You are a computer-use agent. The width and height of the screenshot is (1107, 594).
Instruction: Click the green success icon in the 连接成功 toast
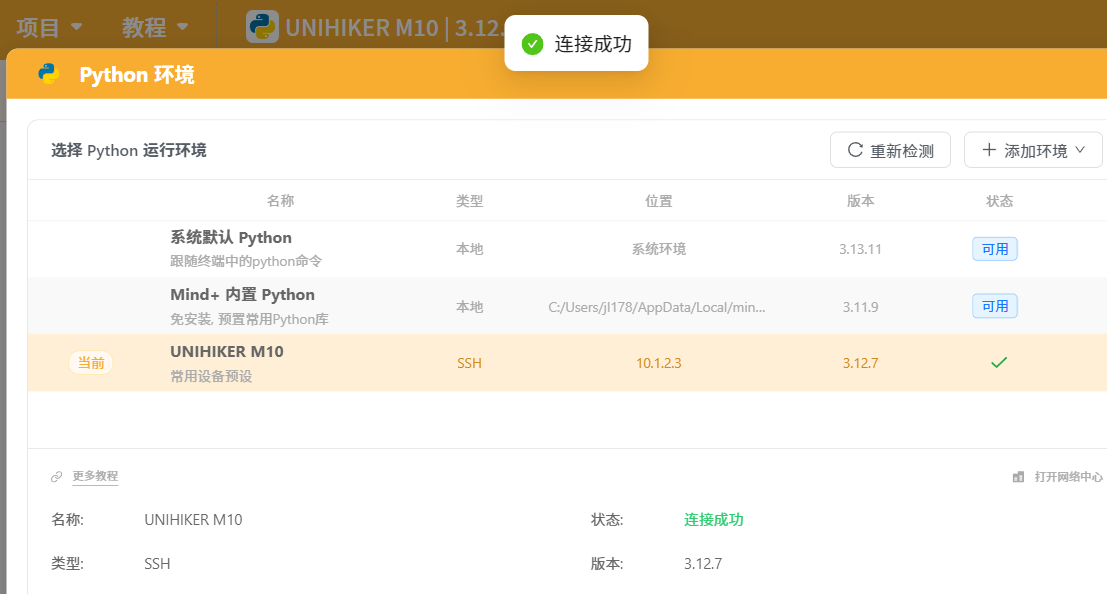532,44
